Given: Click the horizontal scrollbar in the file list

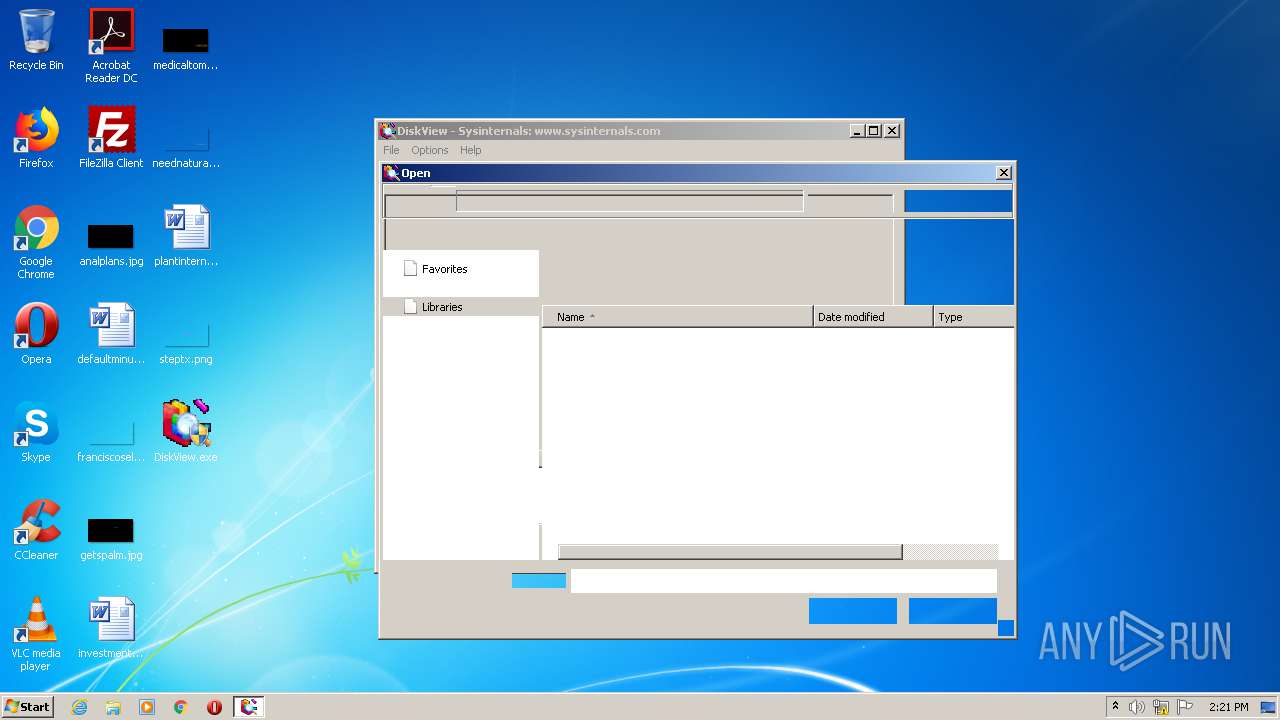Looking at the screenshot, I should [730, 552].
